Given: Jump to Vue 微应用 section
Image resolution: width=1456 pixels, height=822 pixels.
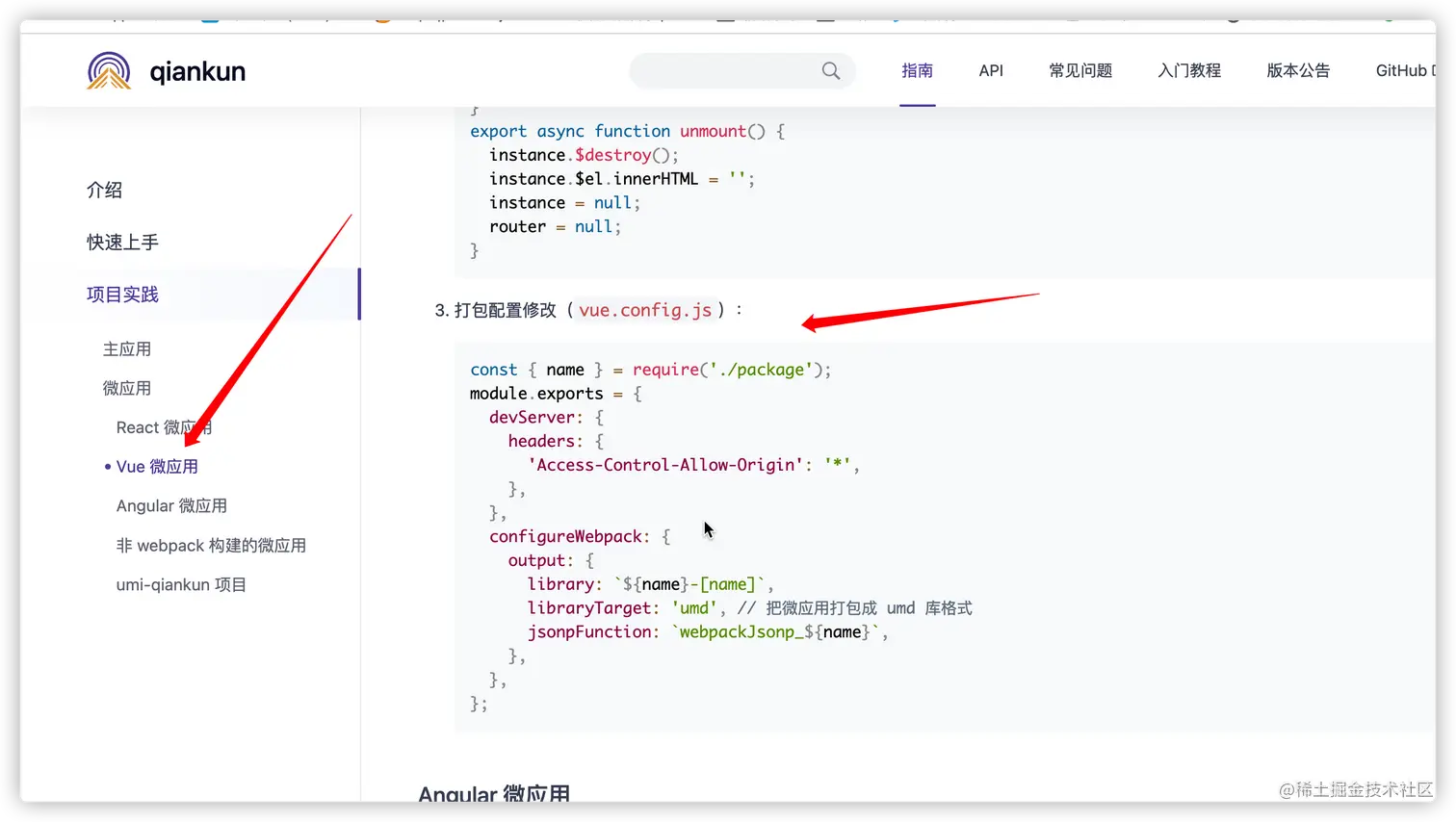Looking at the screenshot, I should click(x=157, y=467).
